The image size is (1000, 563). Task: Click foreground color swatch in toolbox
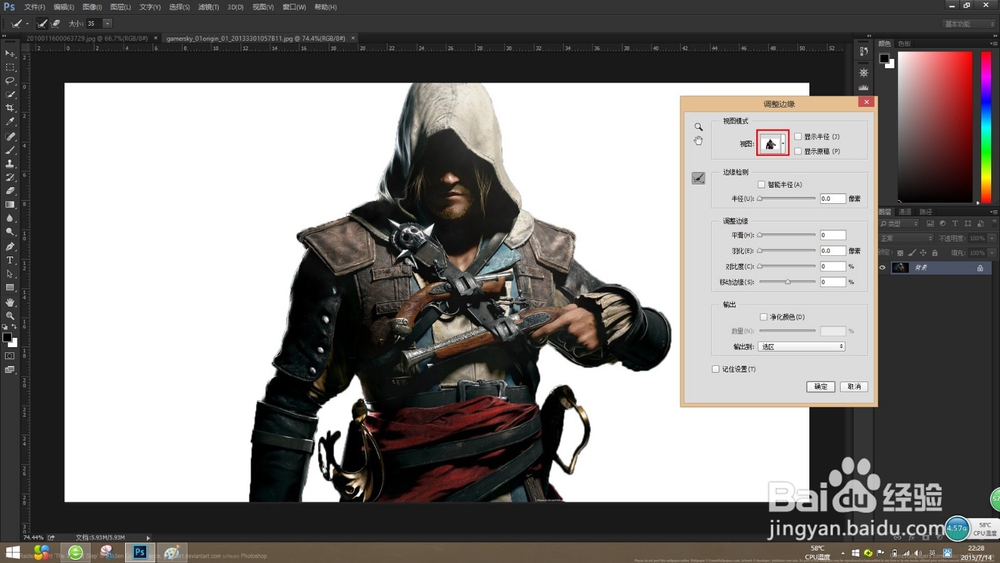(7, 337)
